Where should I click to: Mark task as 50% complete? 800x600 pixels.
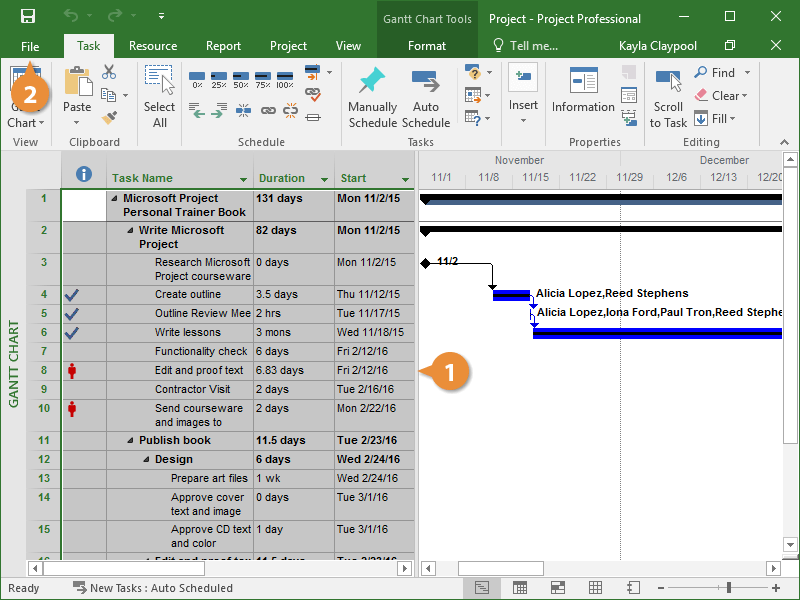pos(241,78)
